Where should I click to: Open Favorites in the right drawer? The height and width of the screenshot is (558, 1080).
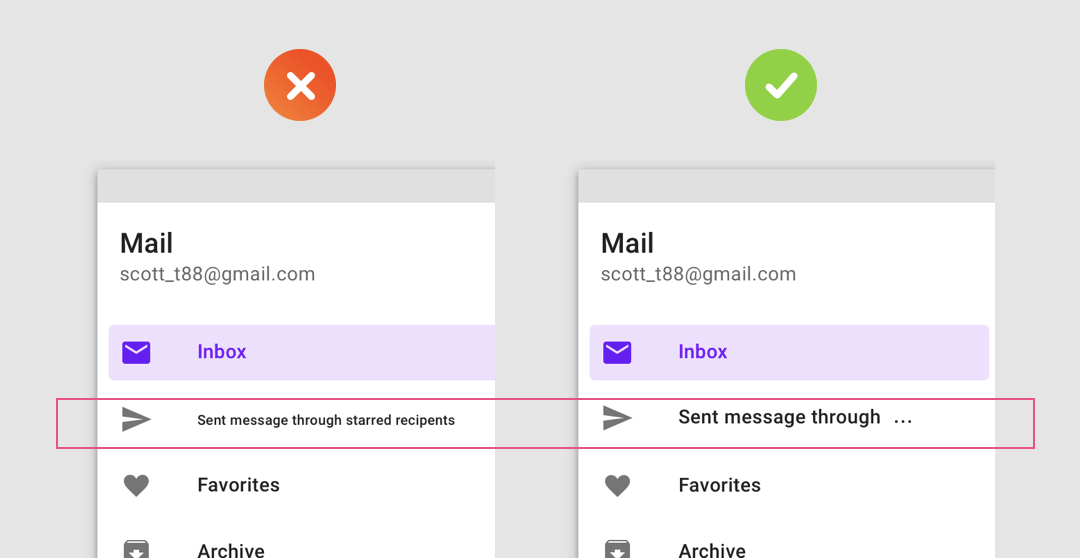719,485
